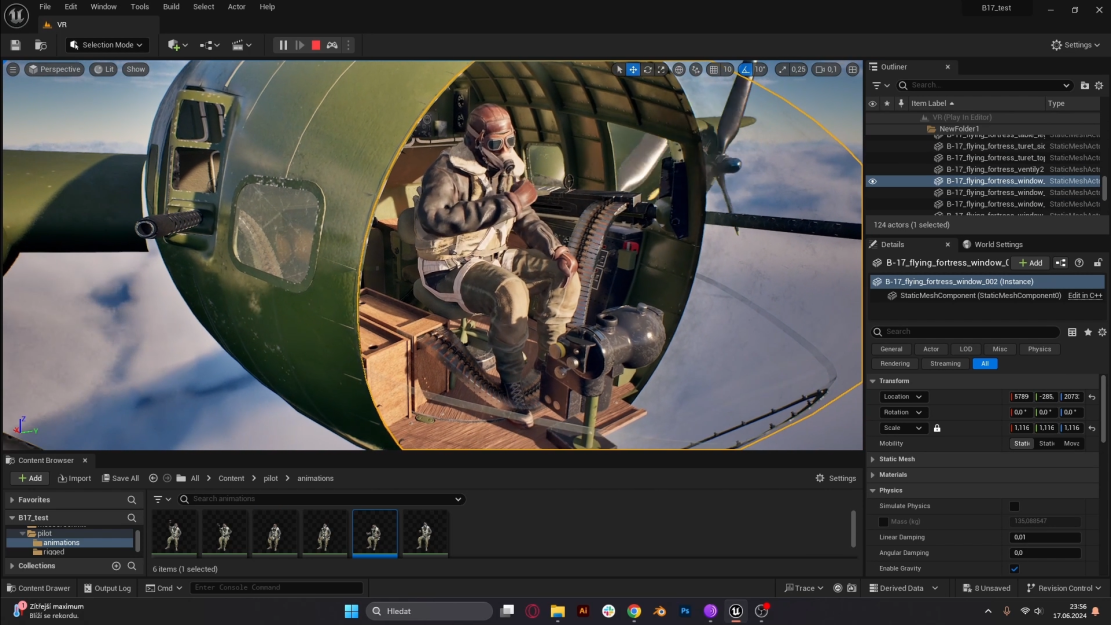
Task: Activate the select (cursor) tool in the viewport
Action: [x=619, y=69]
